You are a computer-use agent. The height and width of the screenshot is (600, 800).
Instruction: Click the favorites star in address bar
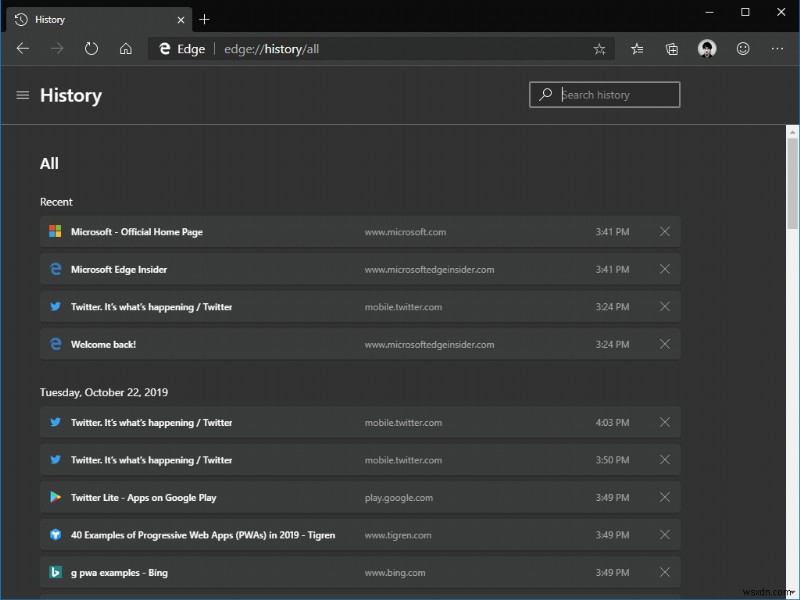pyautogui.click(x=599, y=48)
